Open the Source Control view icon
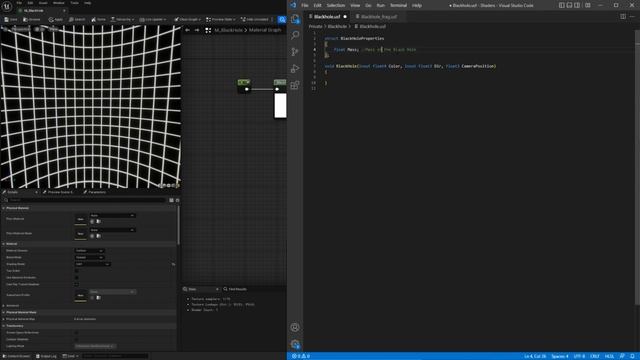Image resolution: width=640 pixels, height=360 pixels. tap(295, 52)
